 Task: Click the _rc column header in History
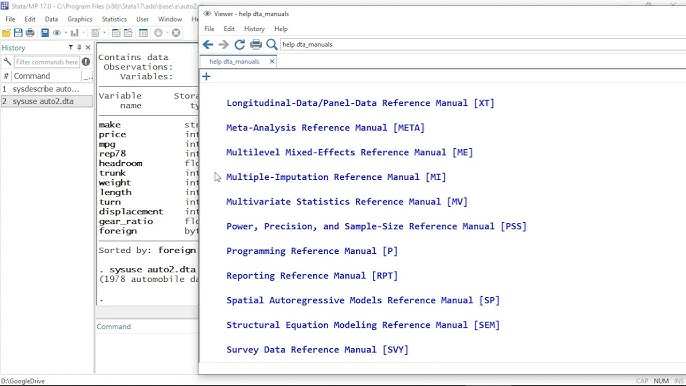click(88, 76)
